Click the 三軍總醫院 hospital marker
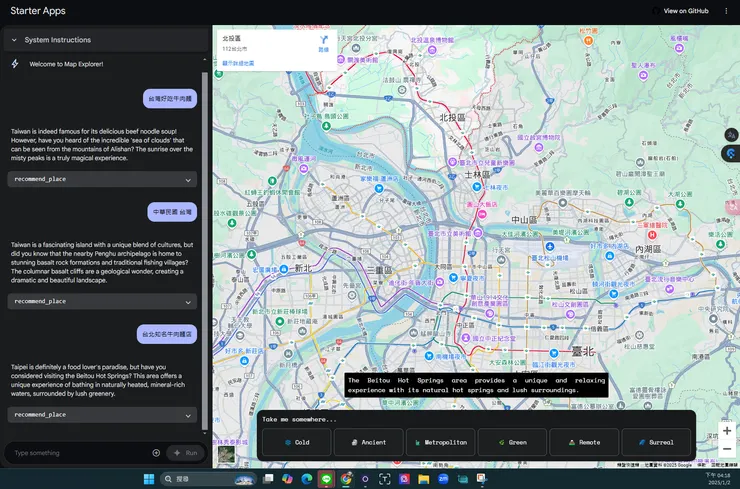The image size is (740, 489). click(652, 235)
